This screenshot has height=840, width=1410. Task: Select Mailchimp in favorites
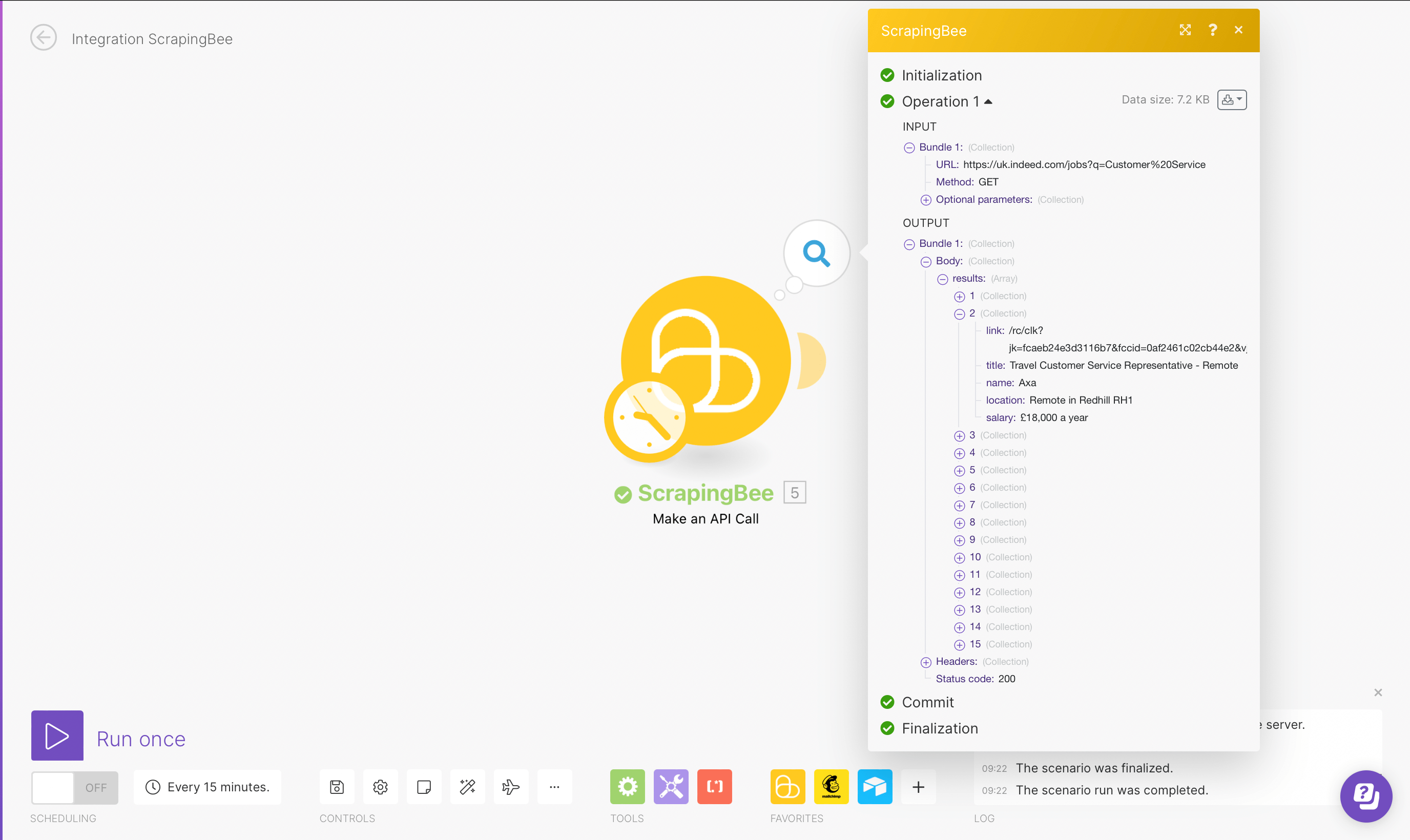[x=831, y=787]
